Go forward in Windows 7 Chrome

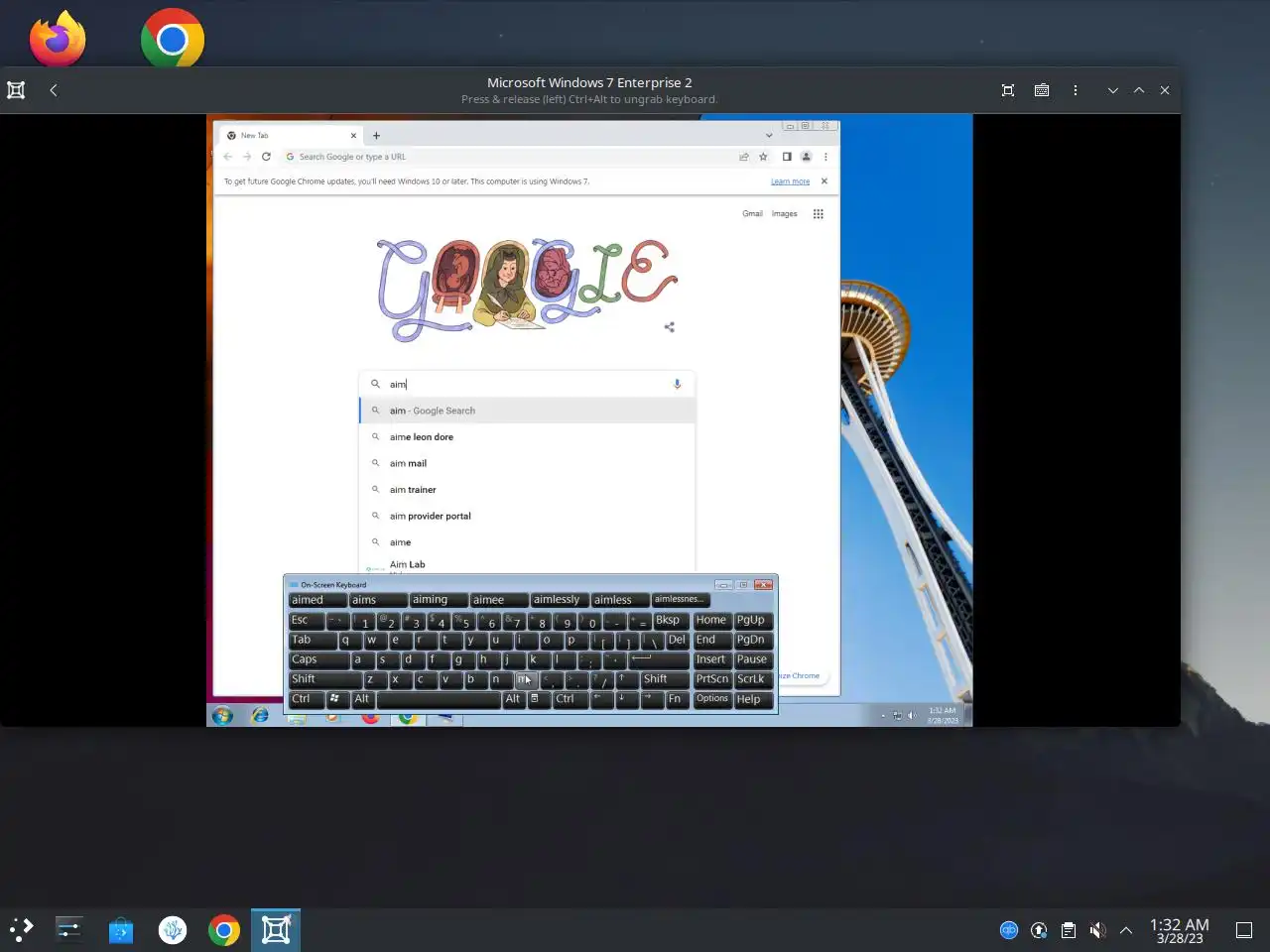click(247, 157)
